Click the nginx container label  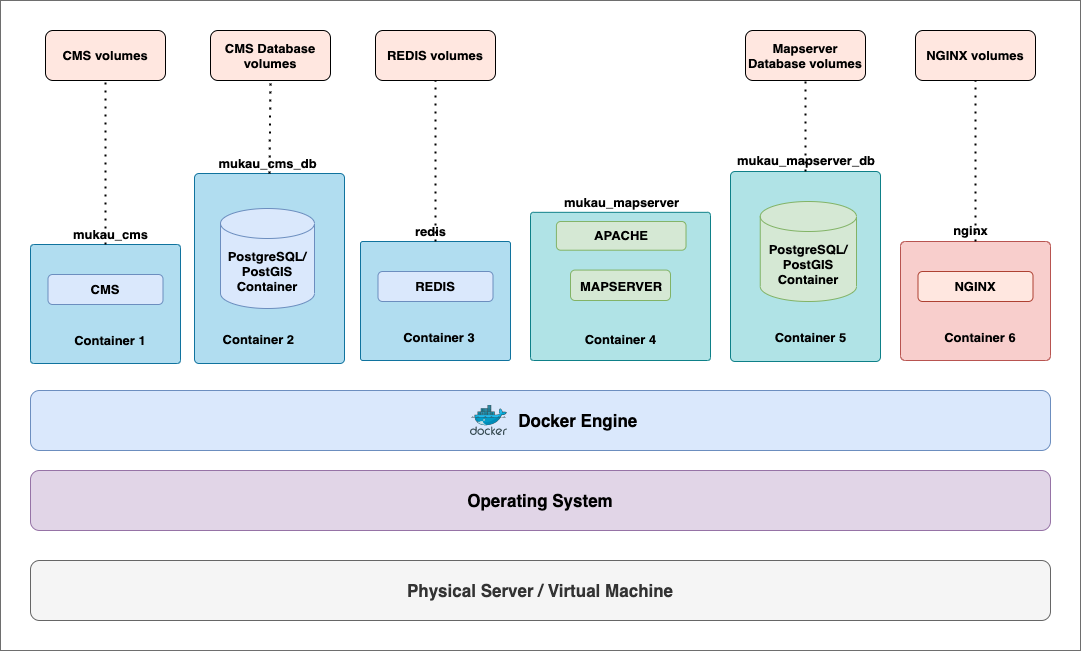pos(970,231)
